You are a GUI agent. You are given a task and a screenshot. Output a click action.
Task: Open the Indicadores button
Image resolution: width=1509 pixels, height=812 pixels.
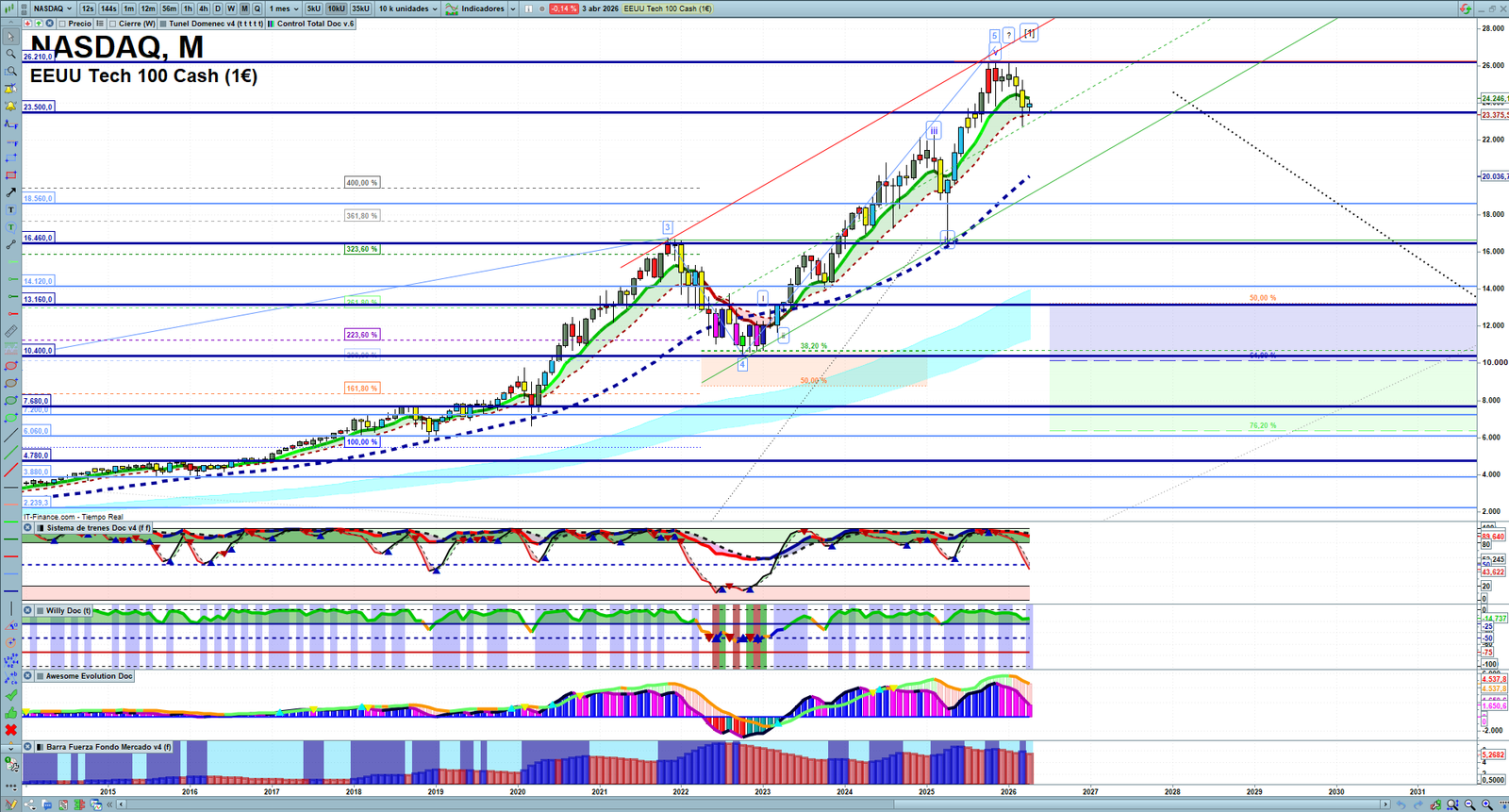tap(476, 8)
